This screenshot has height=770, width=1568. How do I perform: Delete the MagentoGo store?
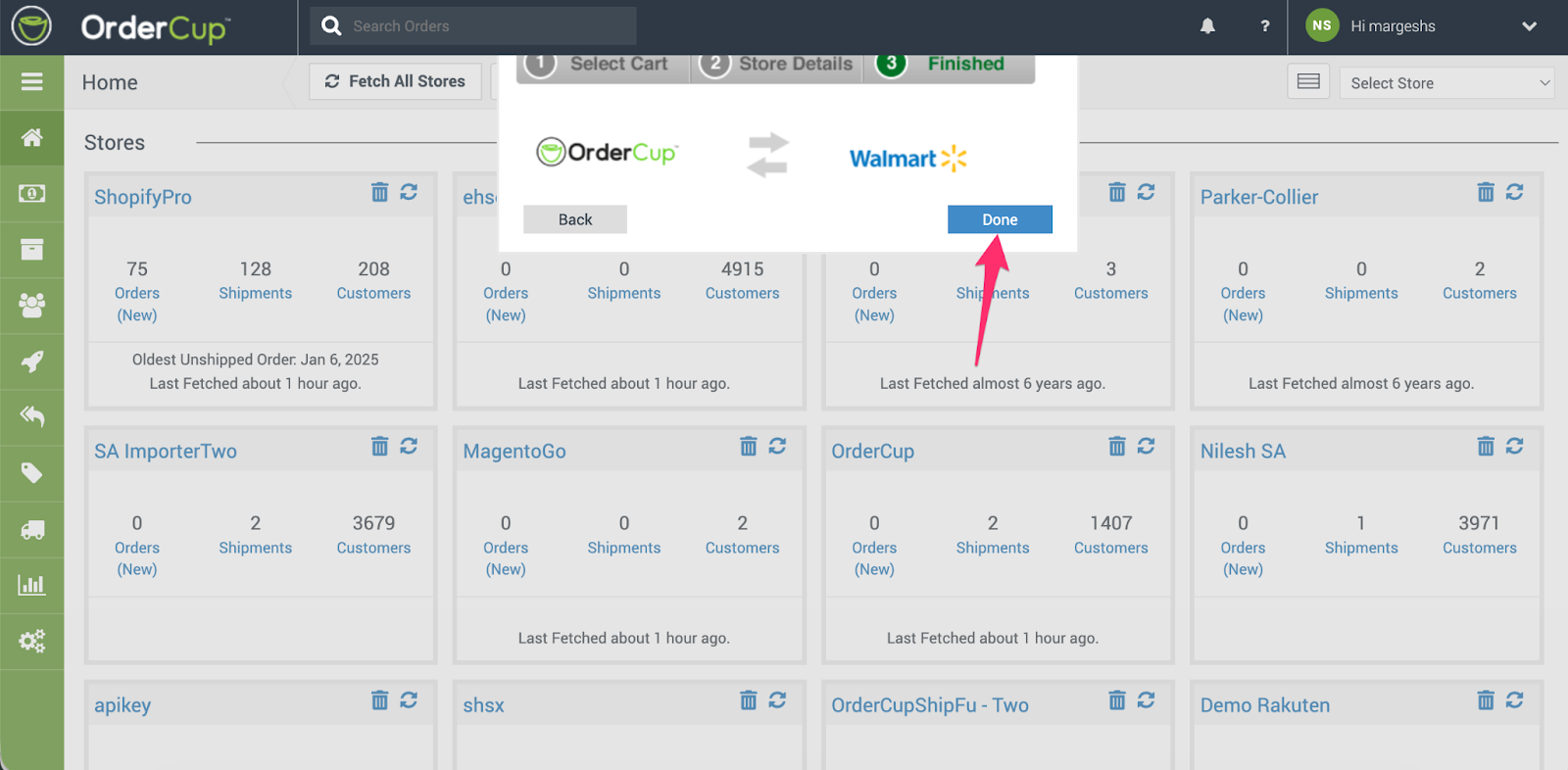[748, 447]
